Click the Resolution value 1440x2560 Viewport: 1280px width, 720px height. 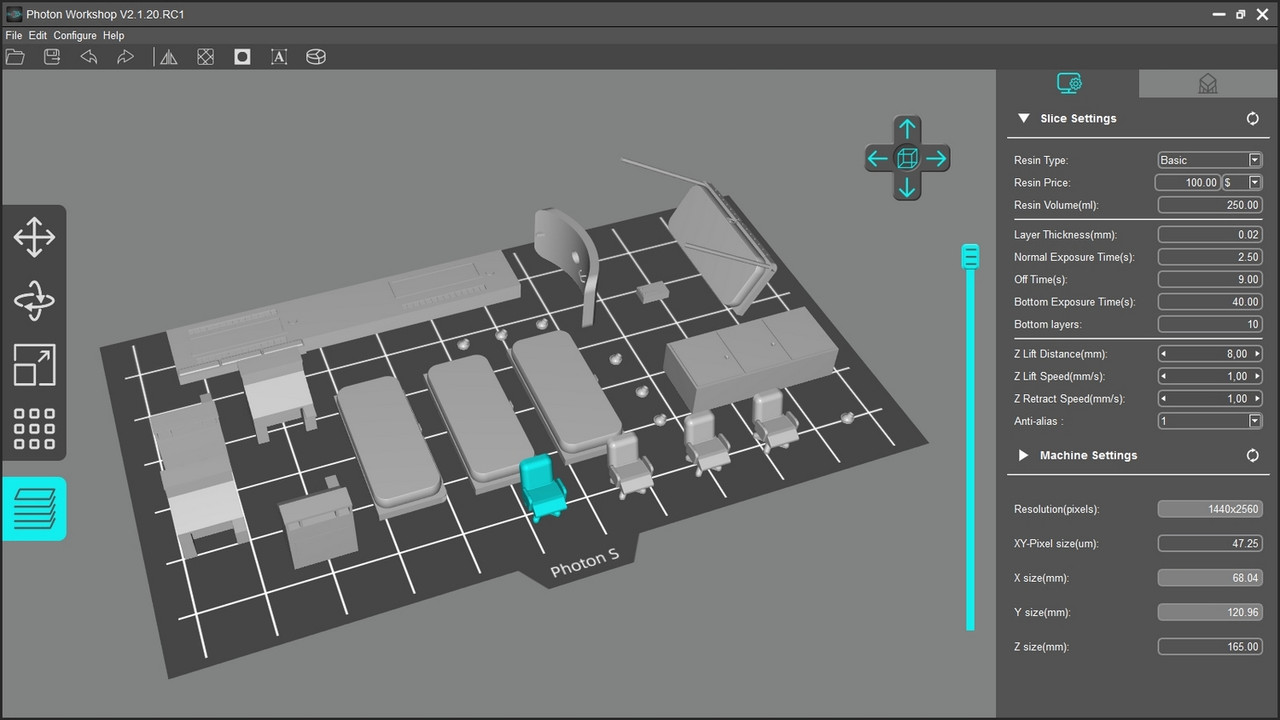pyautogui.click(x=1210, y=509)
